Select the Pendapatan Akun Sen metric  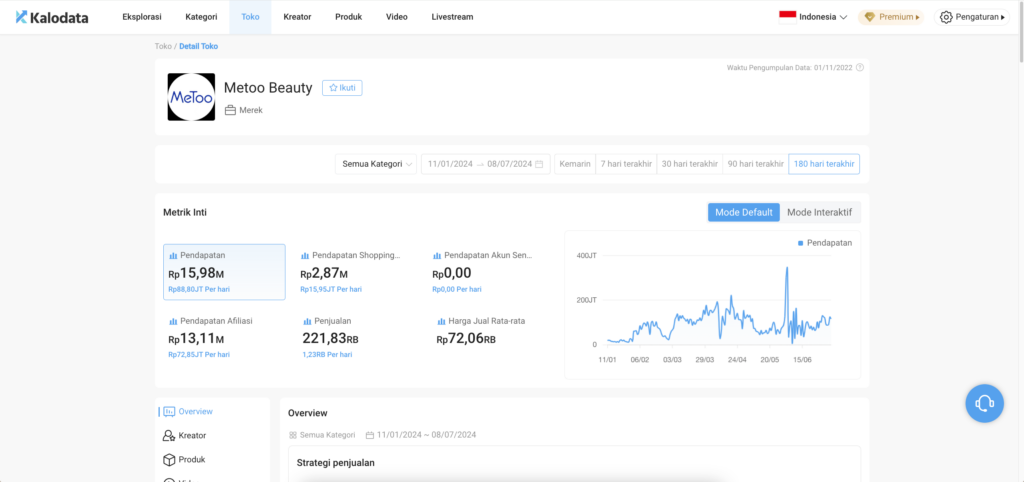click(x=488, y=272)
